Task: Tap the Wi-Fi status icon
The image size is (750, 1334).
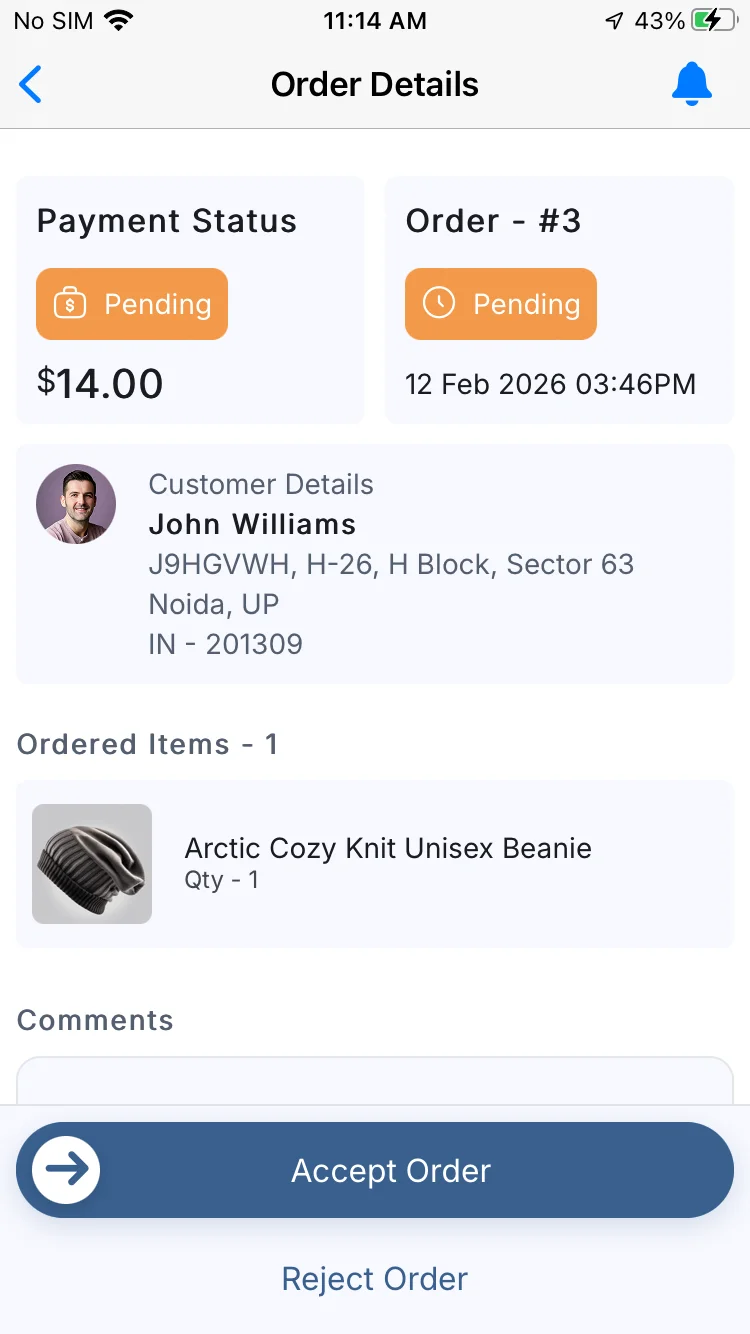Action: click(119, 21)
